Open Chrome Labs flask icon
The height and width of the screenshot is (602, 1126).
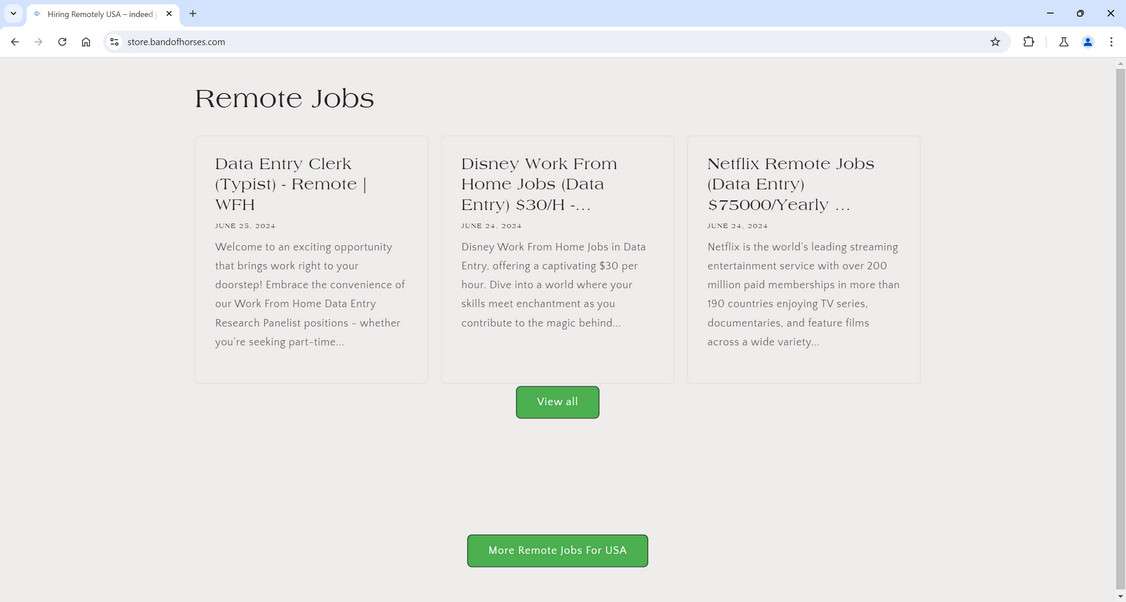point(1064,42)
